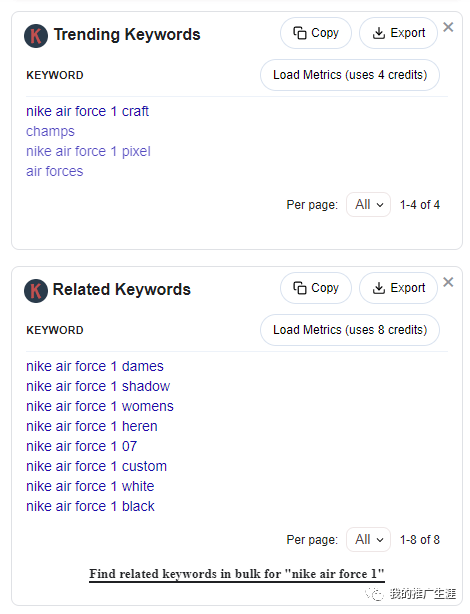This screenshot has width=470, height=614.
Task: Open the 'nike air force 1 craft' keyword
Action: 87,111
